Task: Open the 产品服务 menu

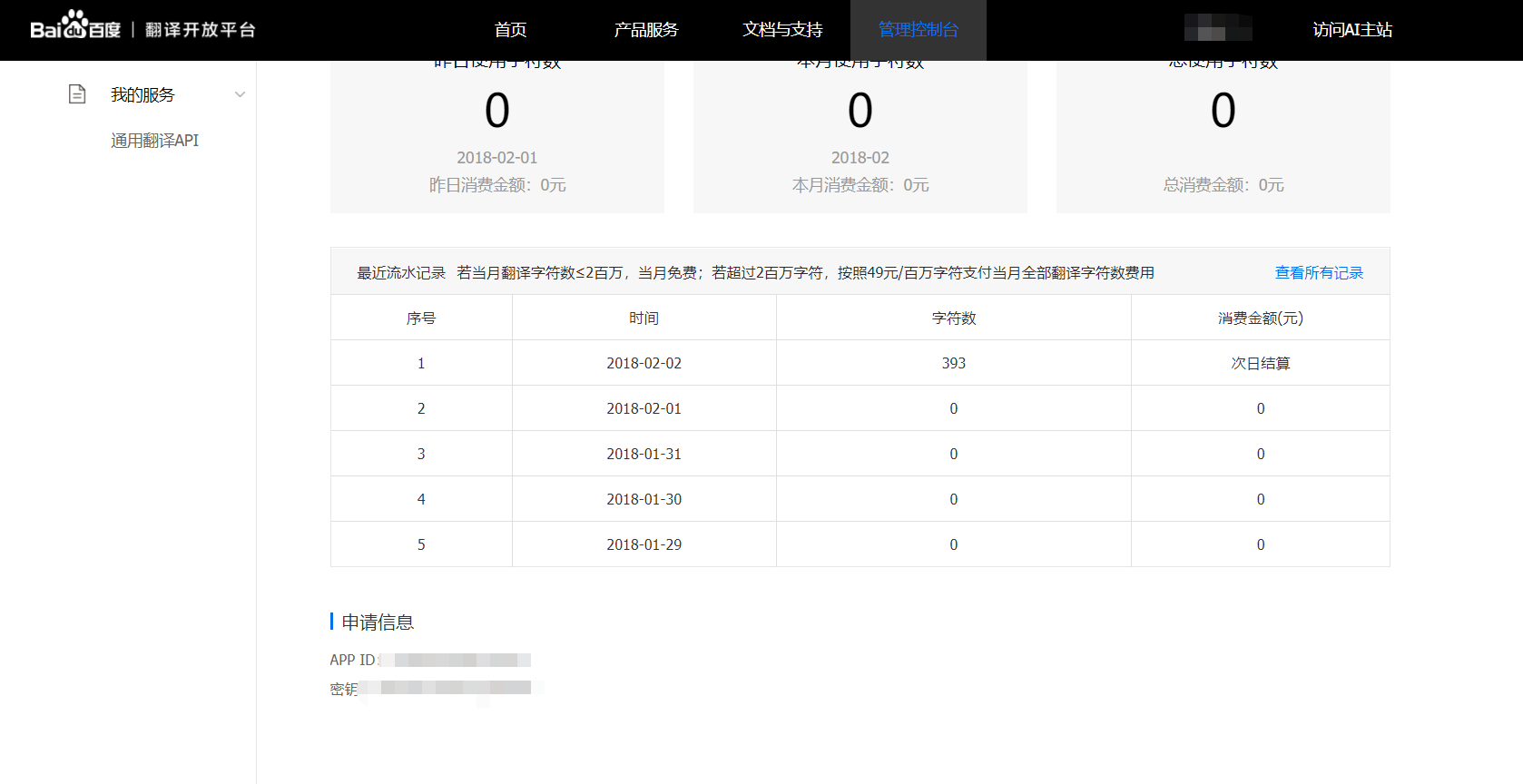Action: tap(645, 30)
